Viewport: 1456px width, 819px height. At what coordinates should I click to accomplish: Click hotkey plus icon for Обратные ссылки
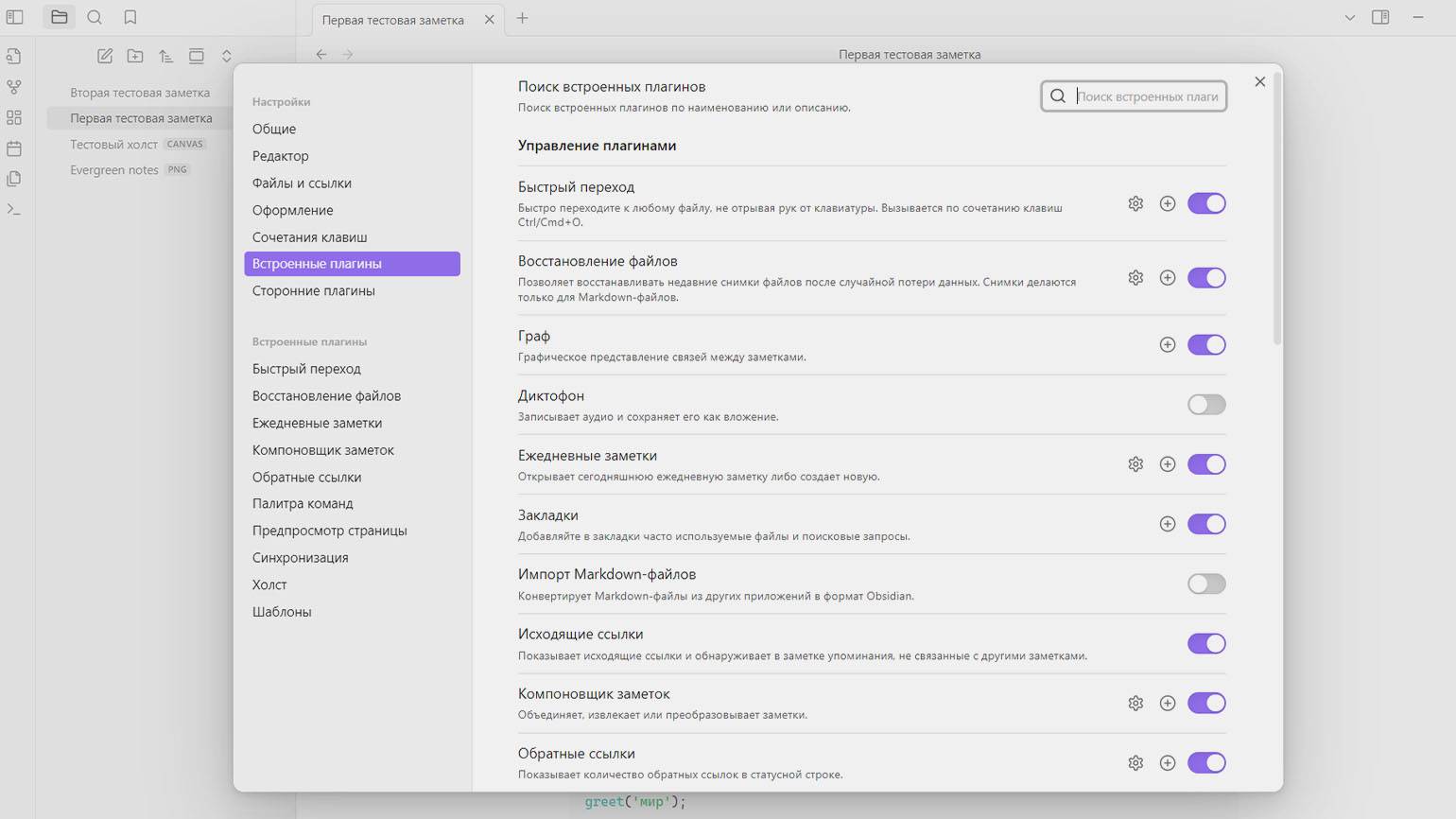[x=1168, y=763]
